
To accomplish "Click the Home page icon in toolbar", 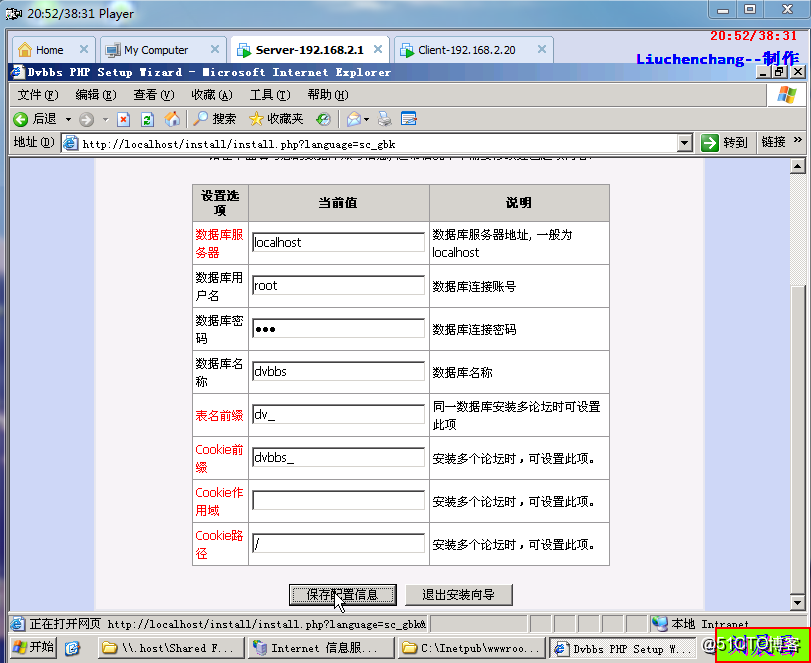I will 172,119.
